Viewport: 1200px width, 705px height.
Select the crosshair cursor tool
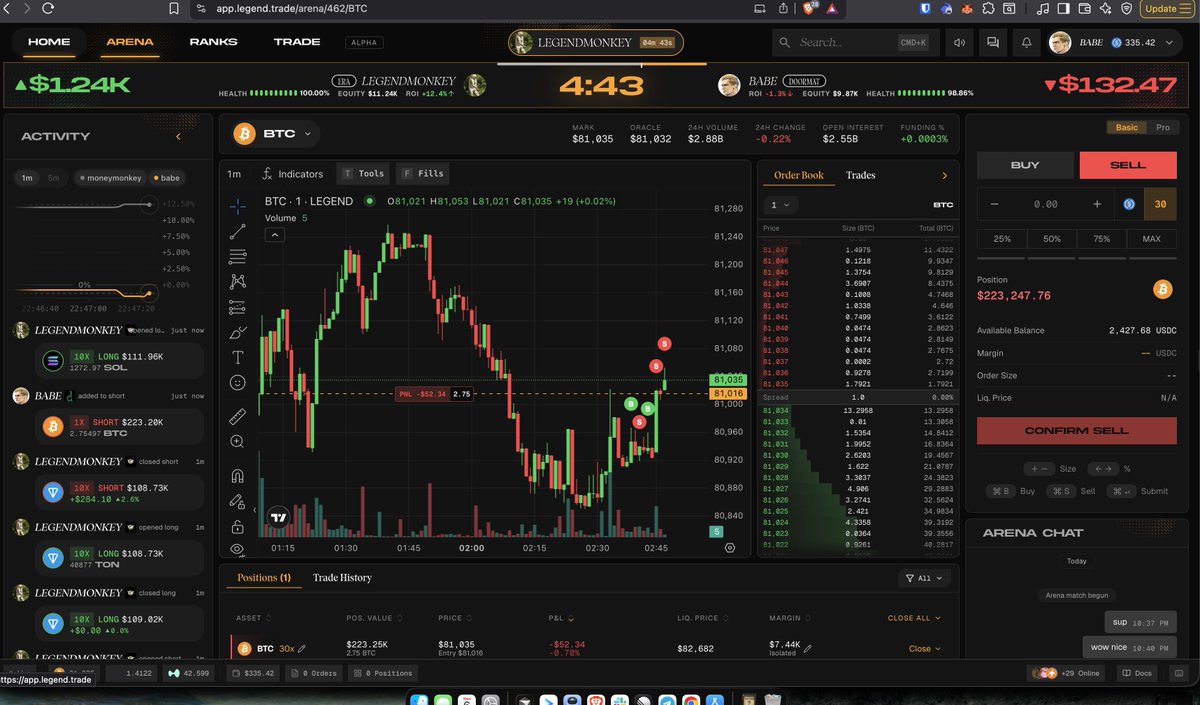pyautogui.click(x=237, y=206)
